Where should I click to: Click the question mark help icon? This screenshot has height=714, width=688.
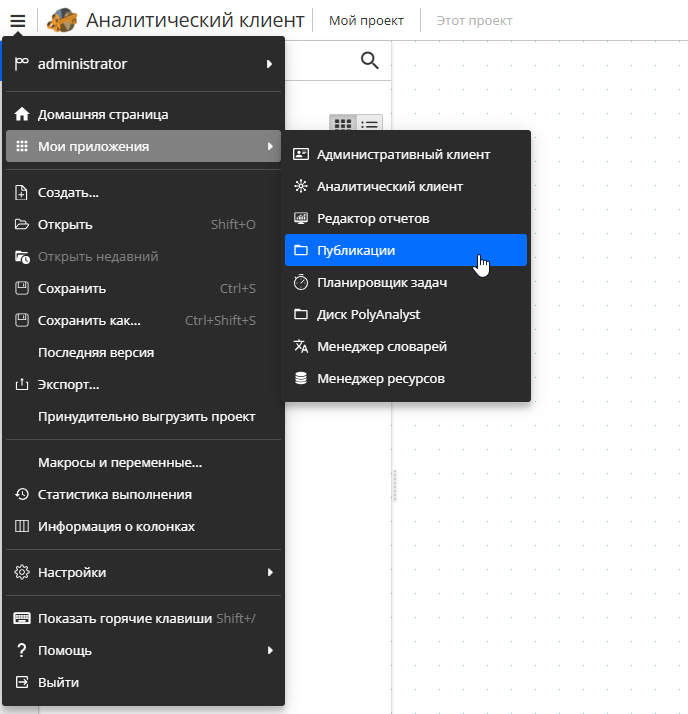point(21,650)
